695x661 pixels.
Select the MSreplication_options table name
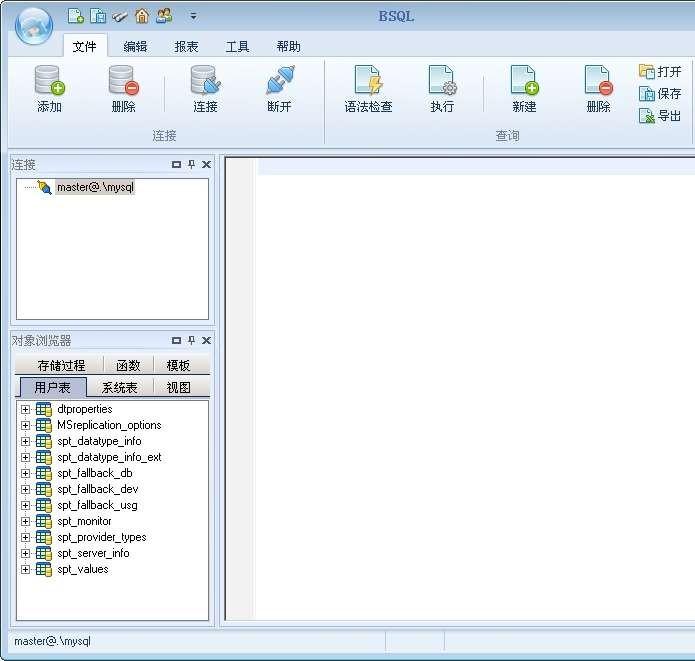[x=109, y=425]
